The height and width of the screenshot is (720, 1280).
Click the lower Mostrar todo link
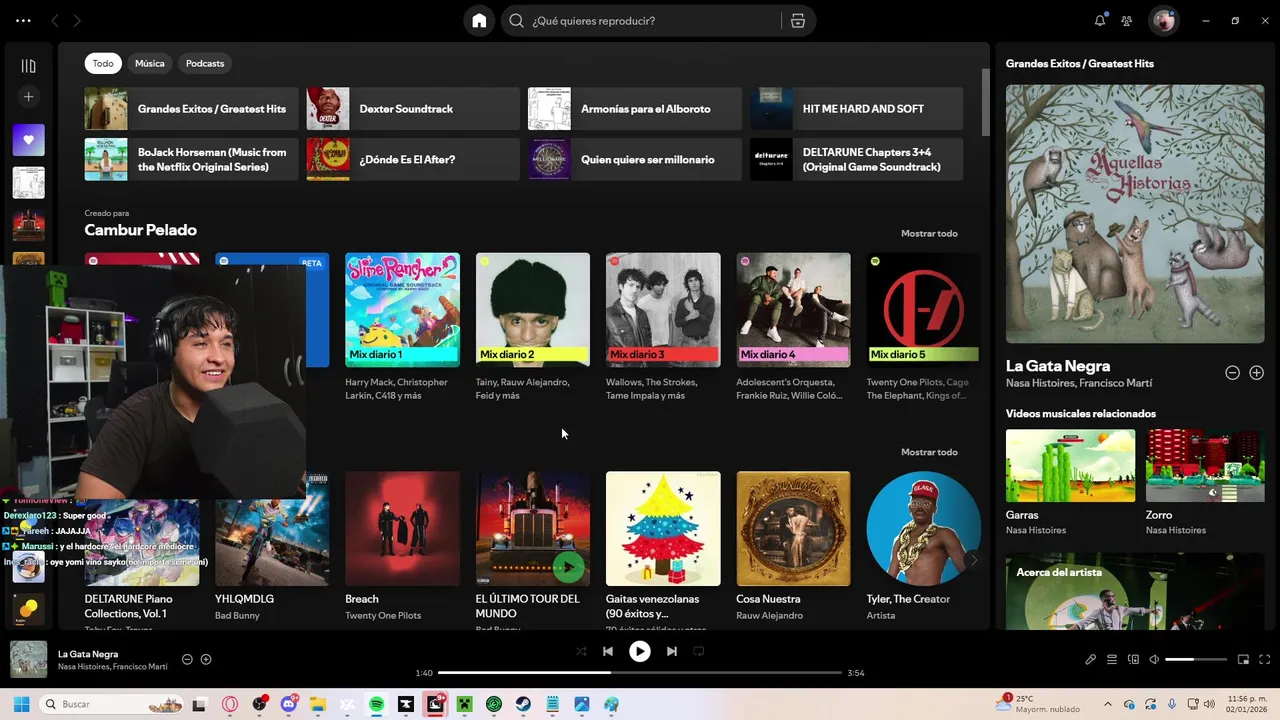(x=929, y=452)
